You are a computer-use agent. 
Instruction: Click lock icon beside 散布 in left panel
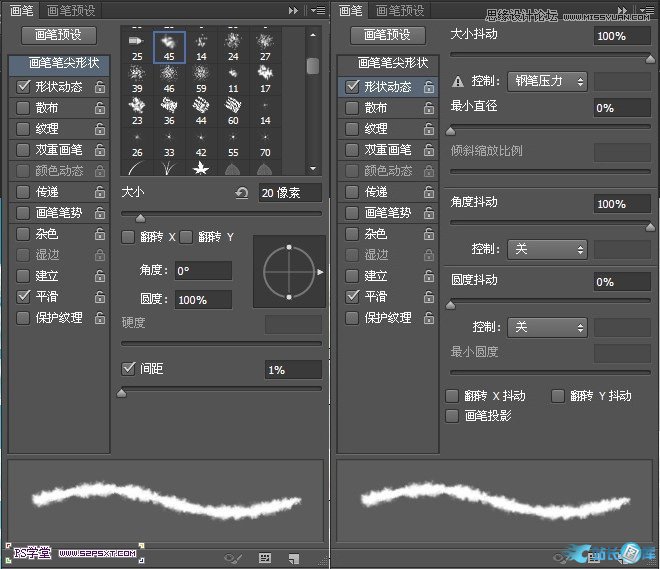tap(99, 108)
